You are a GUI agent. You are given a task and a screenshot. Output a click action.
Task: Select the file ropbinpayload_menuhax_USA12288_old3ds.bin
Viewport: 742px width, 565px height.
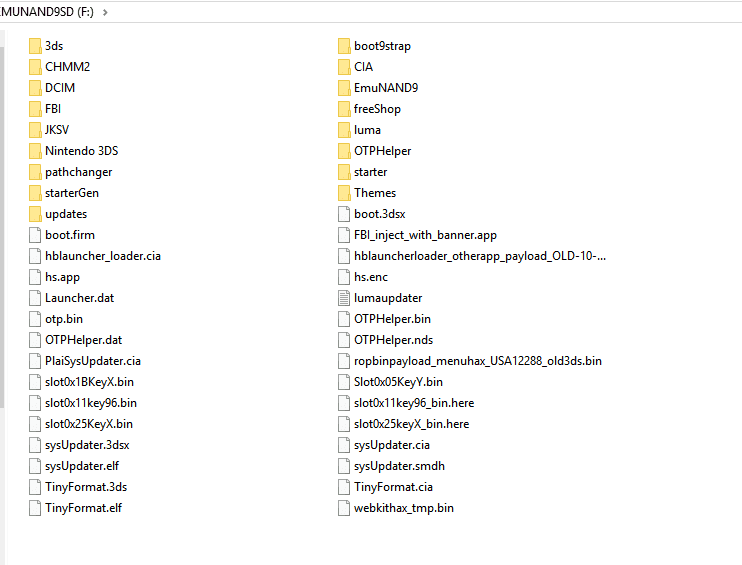coord(478,361)
